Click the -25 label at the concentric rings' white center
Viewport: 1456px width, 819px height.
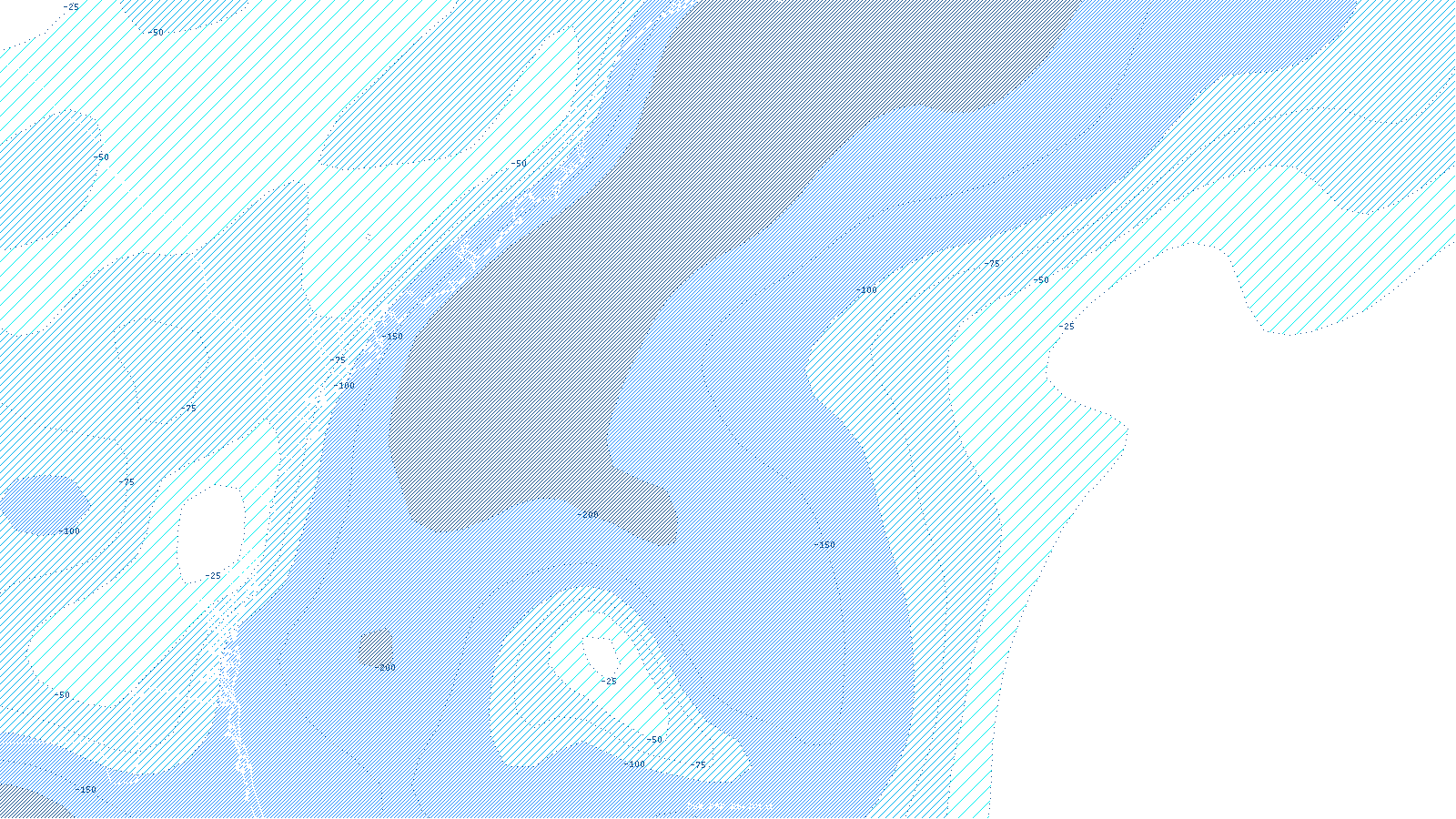click(x=608, y=682)
